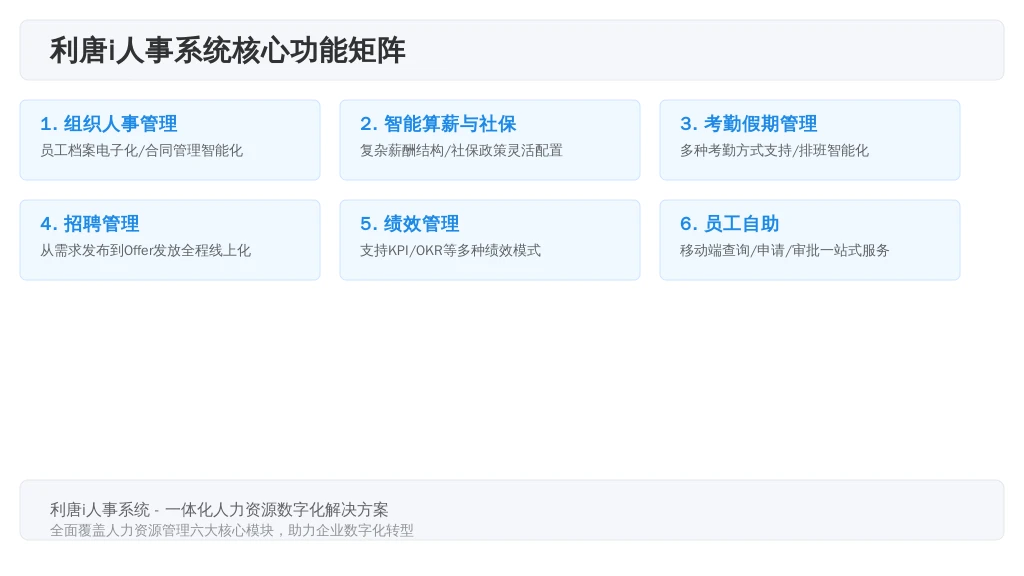Select the 2. 智能算薪与社保 heading
This screenshot has width=1024, height=576.
click(x=438, y=123)
